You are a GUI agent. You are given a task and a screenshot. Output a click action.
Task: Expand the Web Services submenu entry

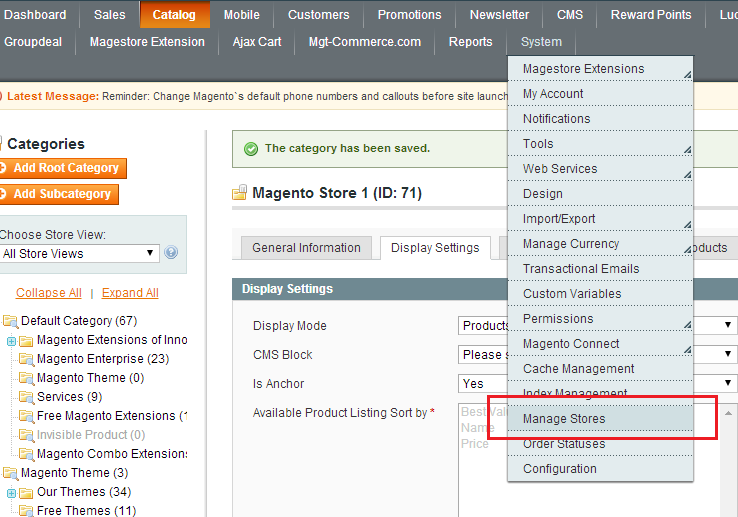coord(600,169)
